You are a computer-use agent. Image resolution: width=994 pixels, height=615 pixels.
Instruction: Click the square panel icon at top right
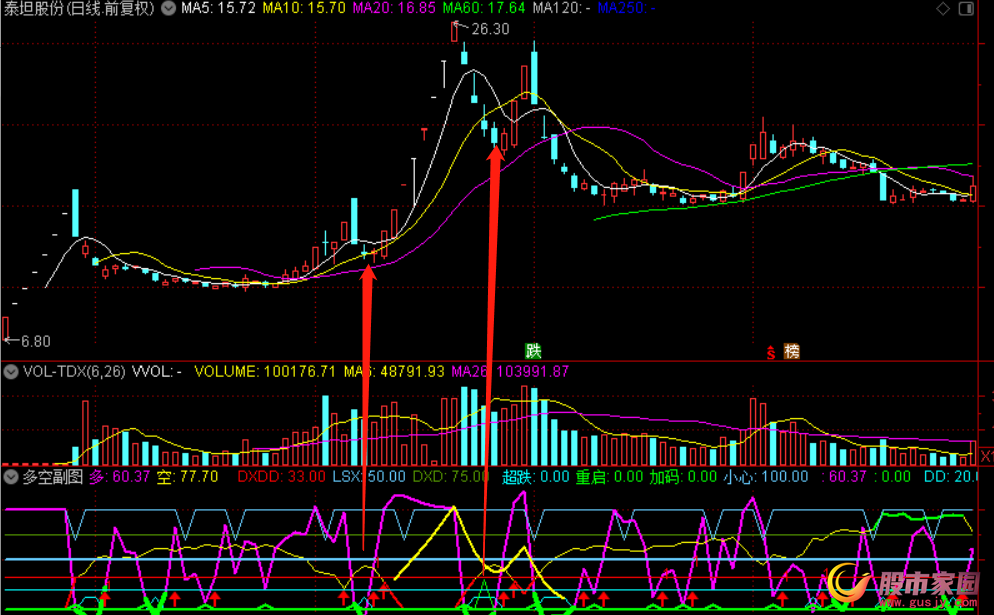[969, 9]
